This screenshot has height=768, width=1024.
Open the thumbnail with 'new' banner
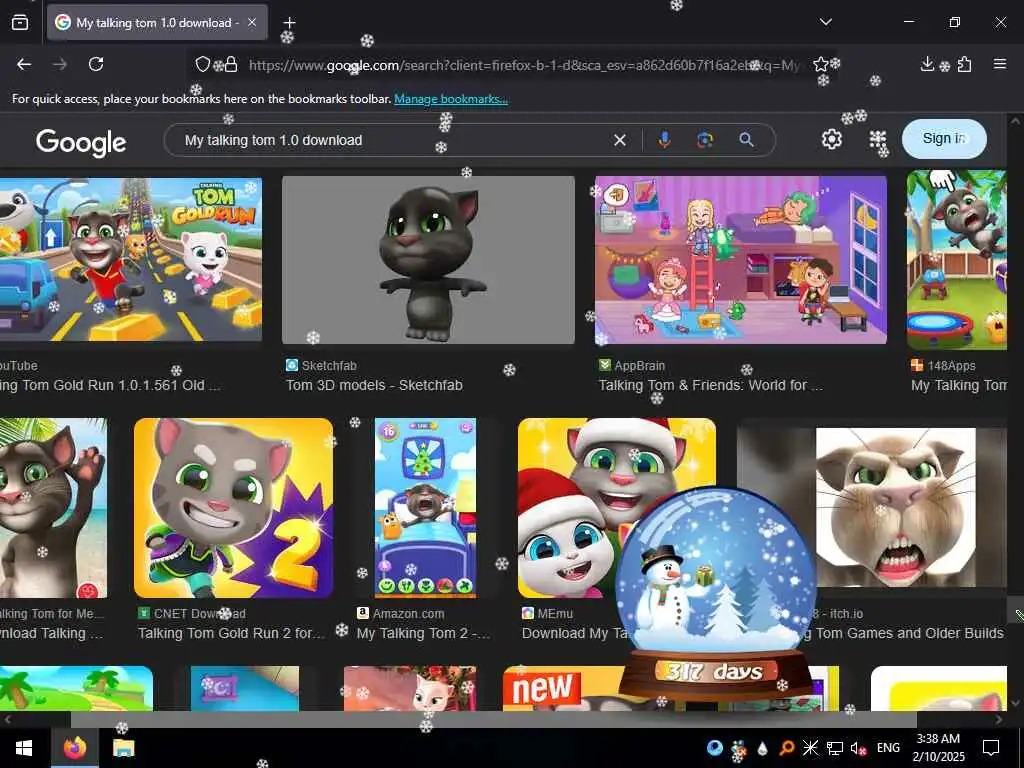(x=562, y=688)
